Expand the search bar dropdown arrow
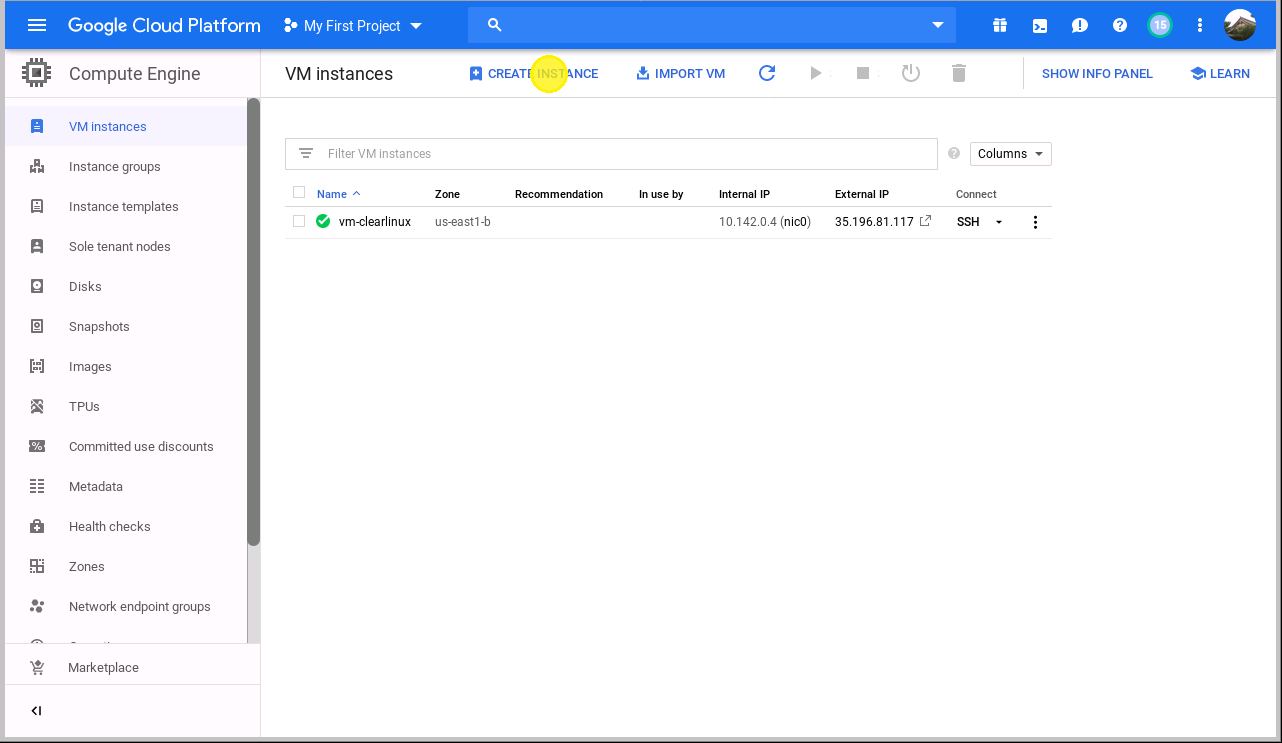Viewport: 1282px width, 743px height. [x=938, y=26]
